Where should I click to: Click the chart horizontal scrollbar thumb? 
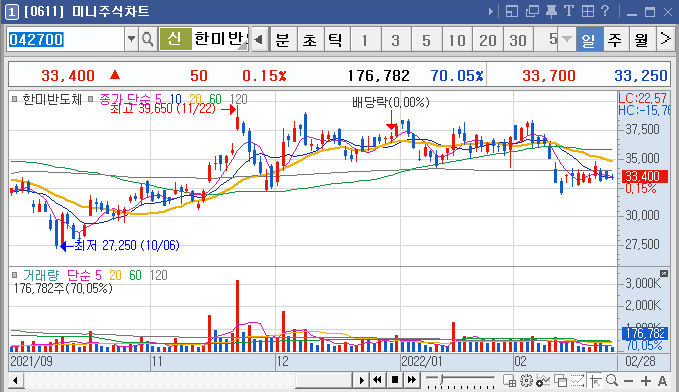323,381
